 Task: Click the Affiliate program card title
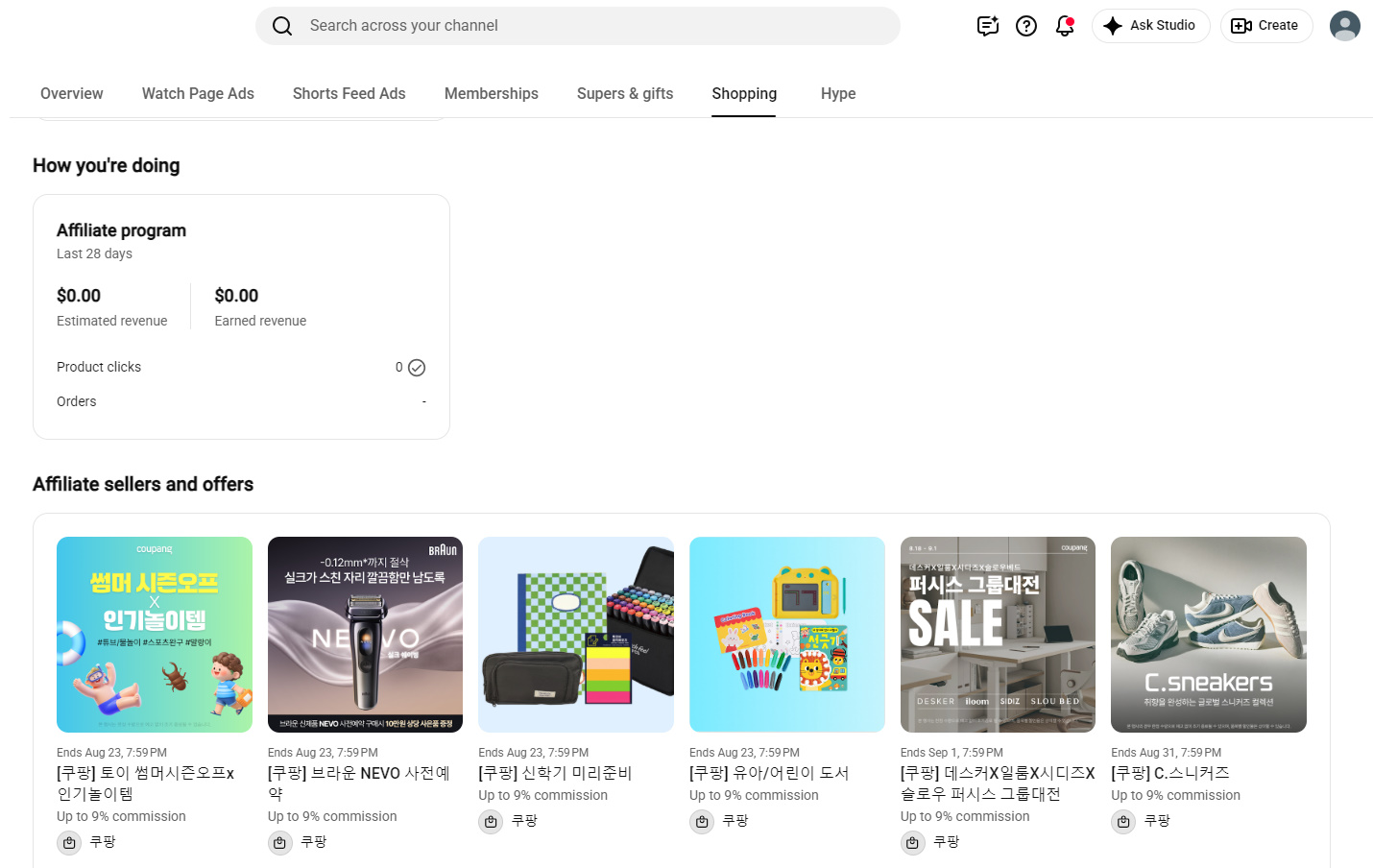pyautogui.click(x=121, y=230)
